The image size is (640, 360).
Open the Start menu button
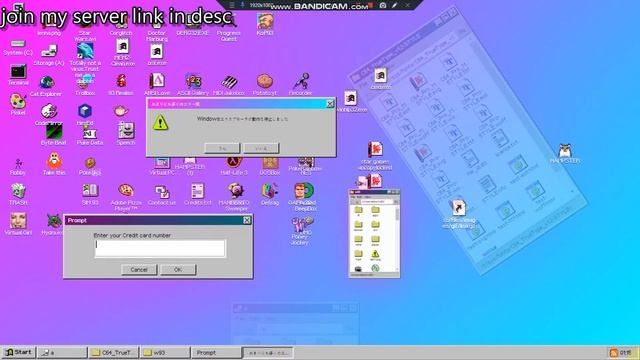click(x=19, y=352)
